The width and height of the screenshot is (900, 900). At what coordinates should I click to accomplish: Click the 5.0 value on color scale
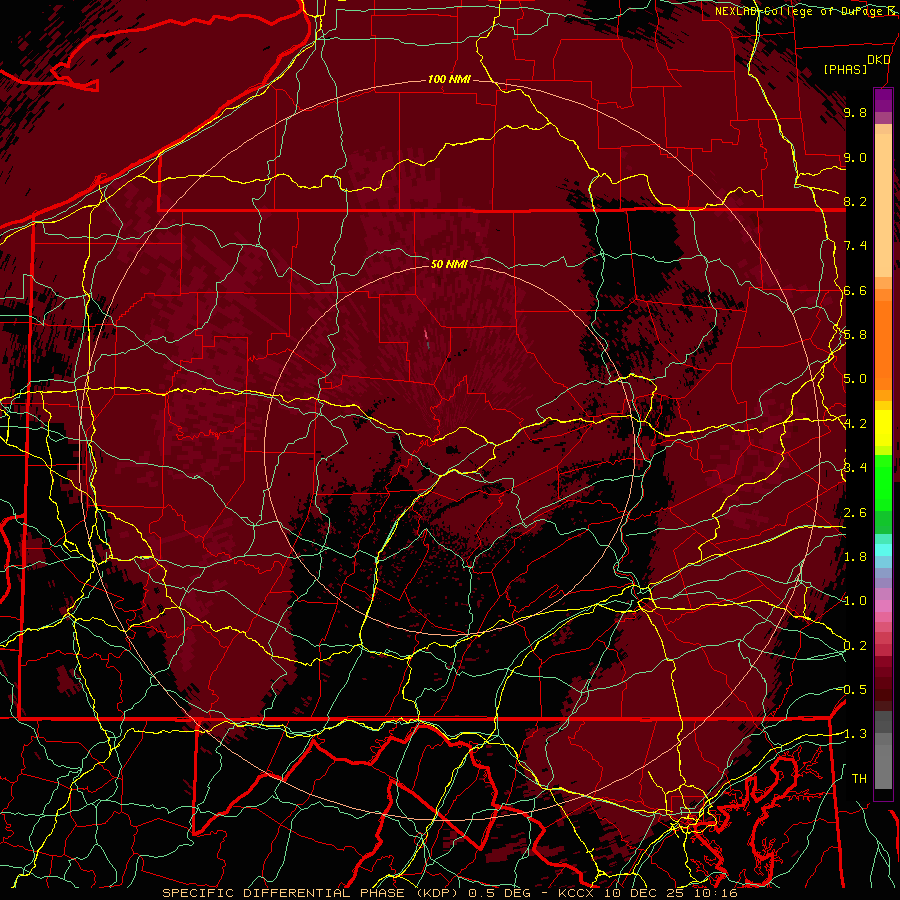855,379
